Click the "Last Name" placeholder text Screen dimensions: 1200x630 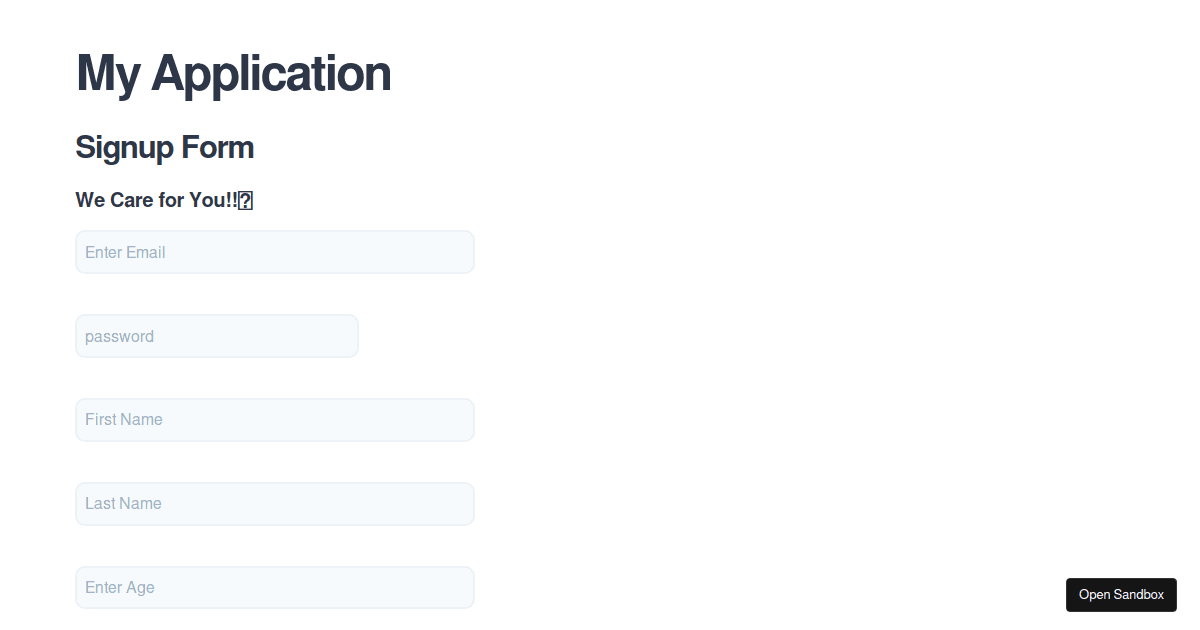click(x=123, y=504)
